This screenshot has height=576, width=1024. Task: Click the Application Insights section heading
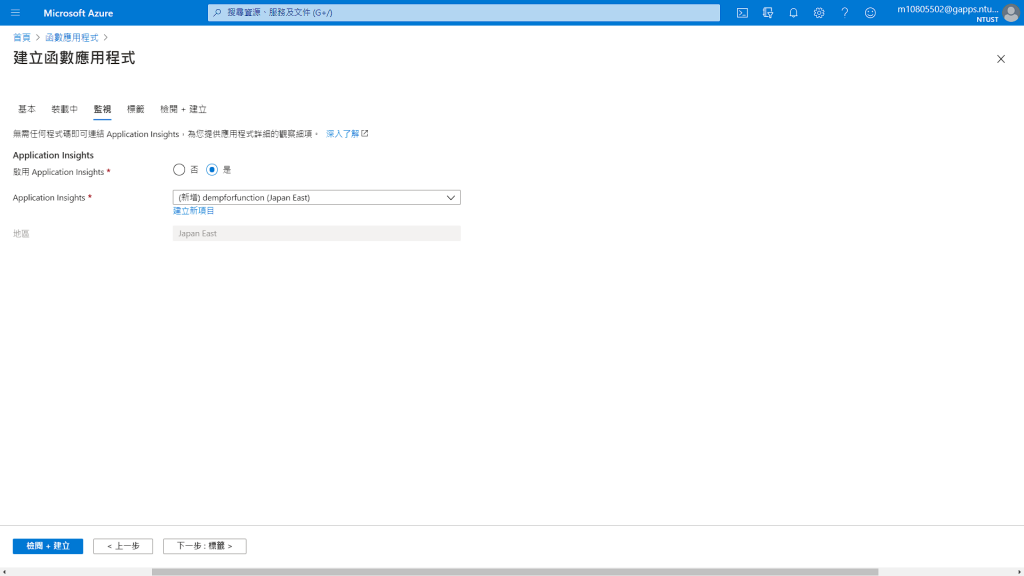53,155
